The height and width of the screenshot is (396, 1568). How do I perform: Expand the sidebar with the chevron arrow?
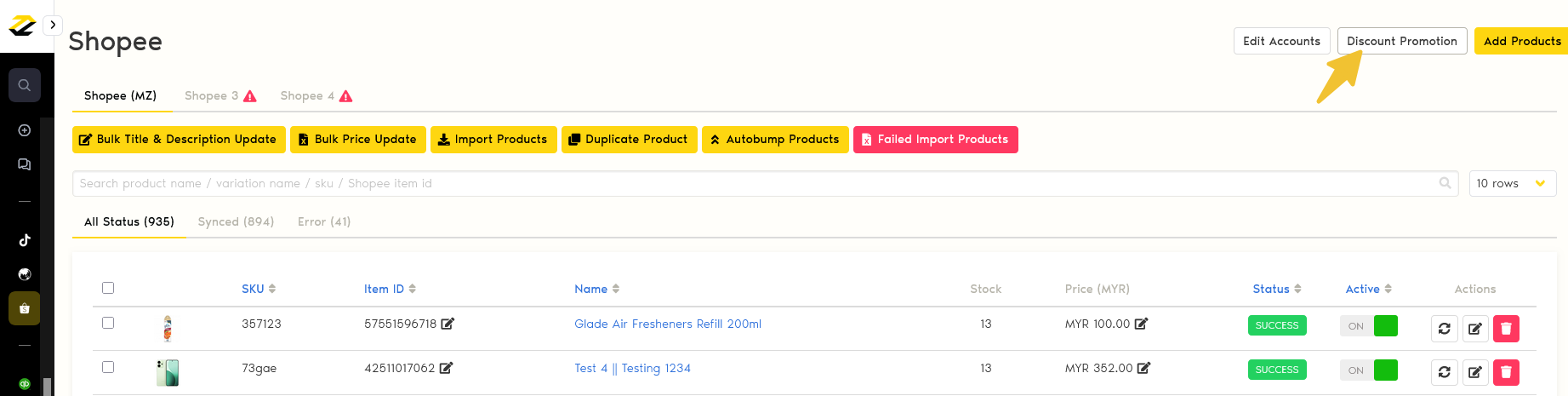pyautogui.click(x=53, y=25)
